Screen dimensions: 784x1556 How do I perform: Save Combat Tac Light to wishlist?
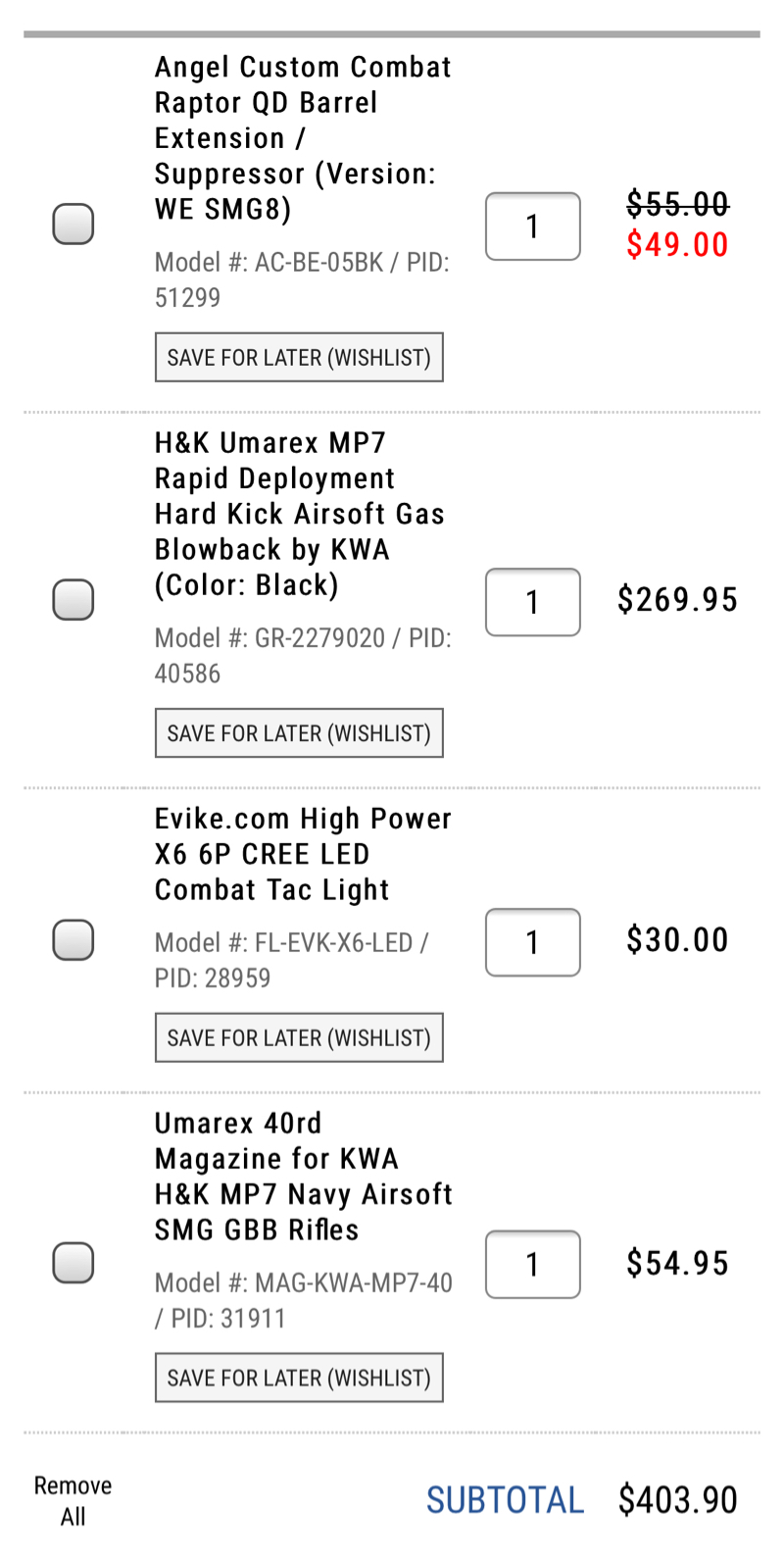pyautogui.click(x=299, y=1037)
